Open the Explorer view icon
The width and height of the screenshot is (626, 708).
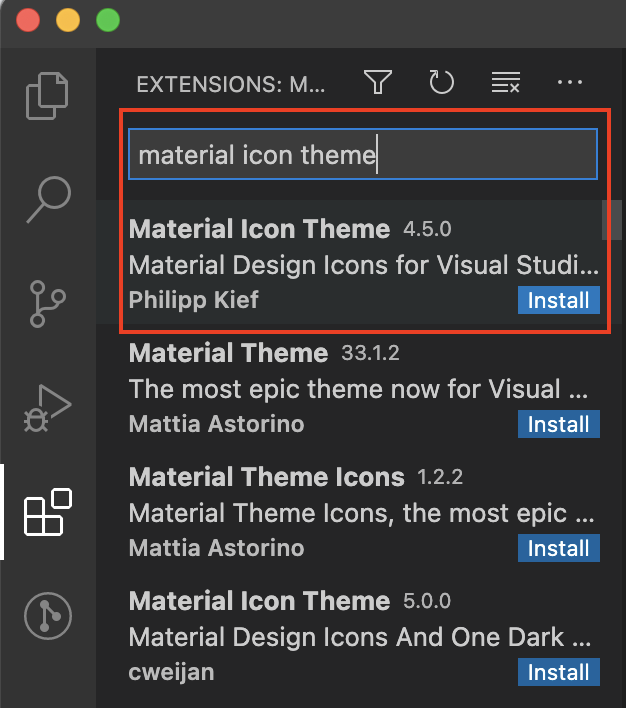coord(47,96)
